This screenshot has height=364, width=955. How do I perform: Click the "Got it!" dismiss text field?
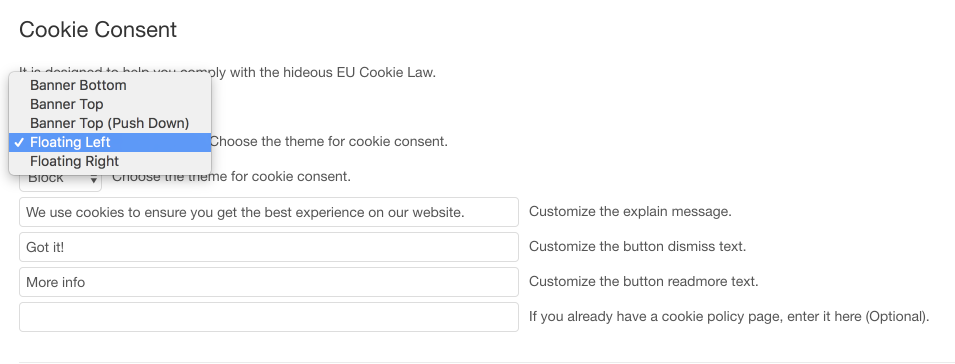pos(269,247)
